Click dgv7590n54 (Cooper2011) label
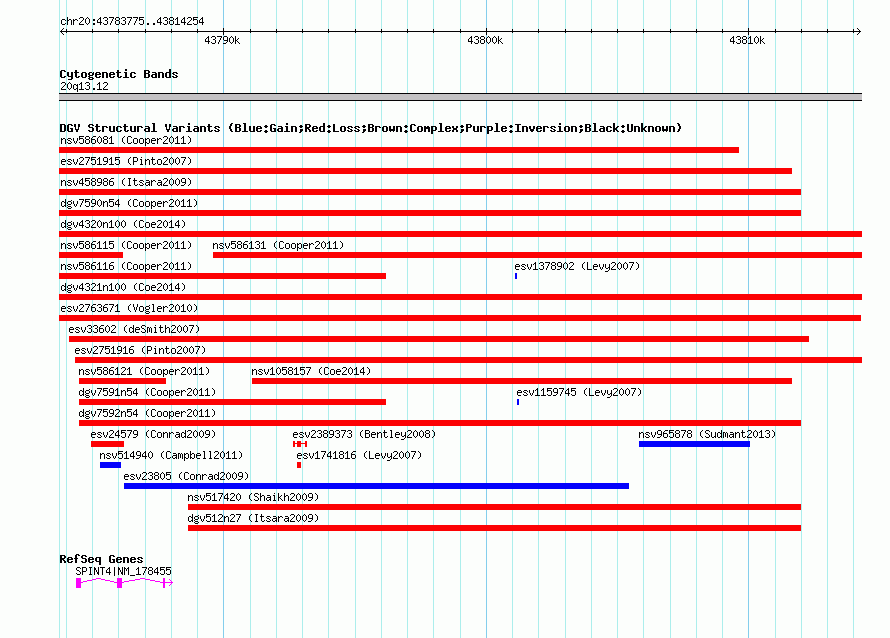This screenshot has width=890, height=638. (129, 203)
